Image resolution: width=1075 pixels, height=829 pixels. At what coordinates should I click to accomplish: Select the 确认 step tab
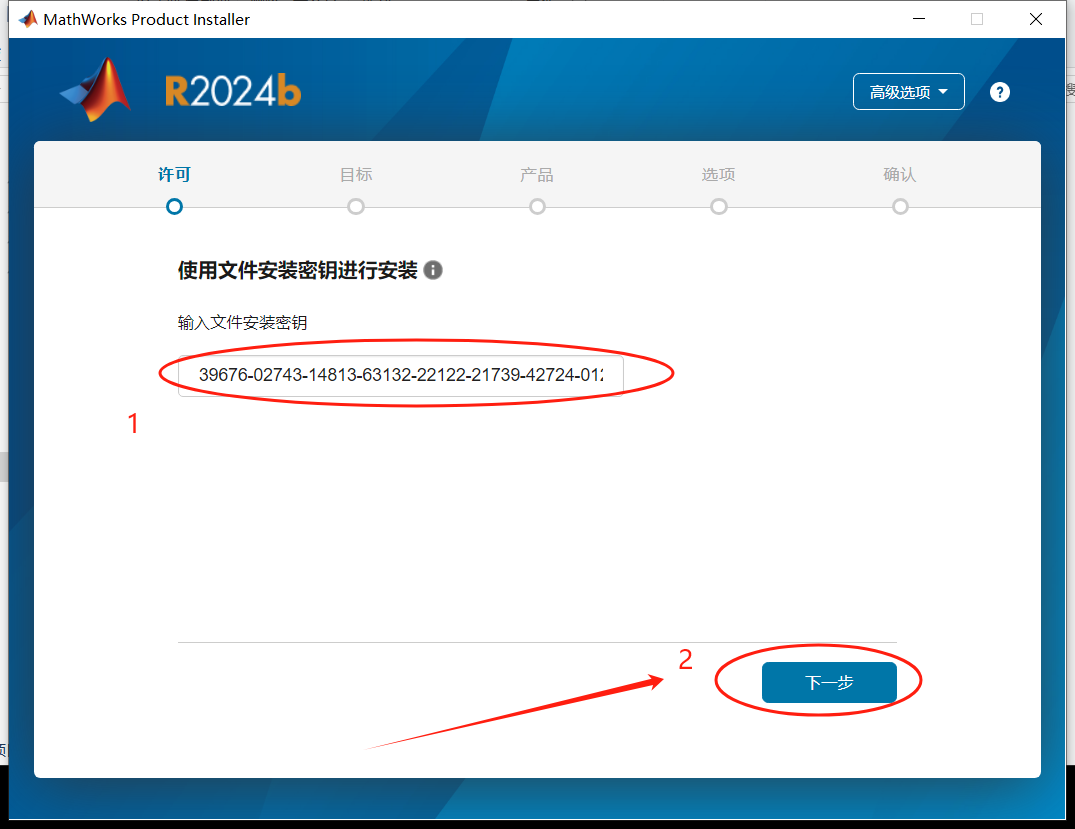coord(899,175)
